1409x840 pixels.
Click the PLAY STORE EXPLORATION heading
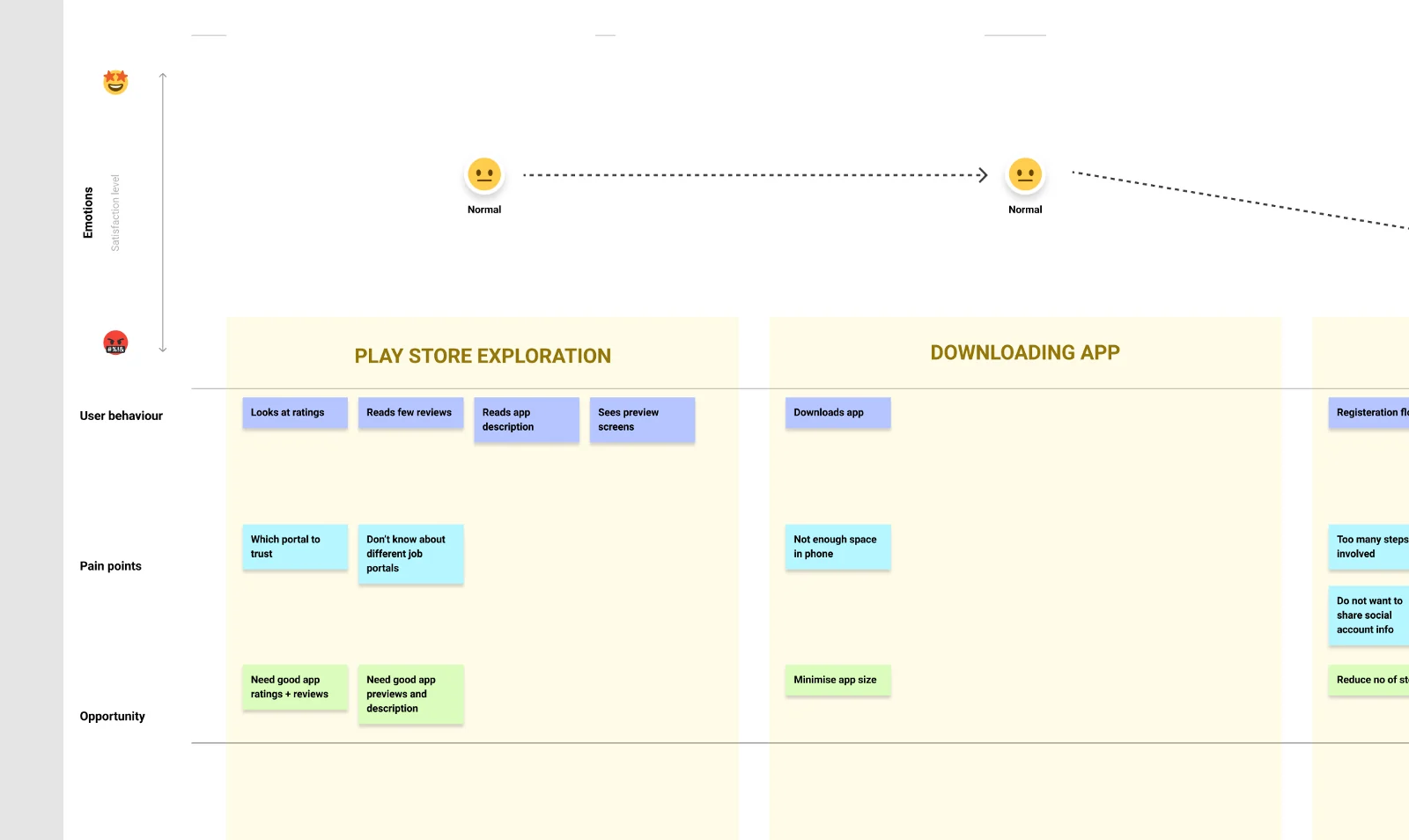tap(483, 356)
